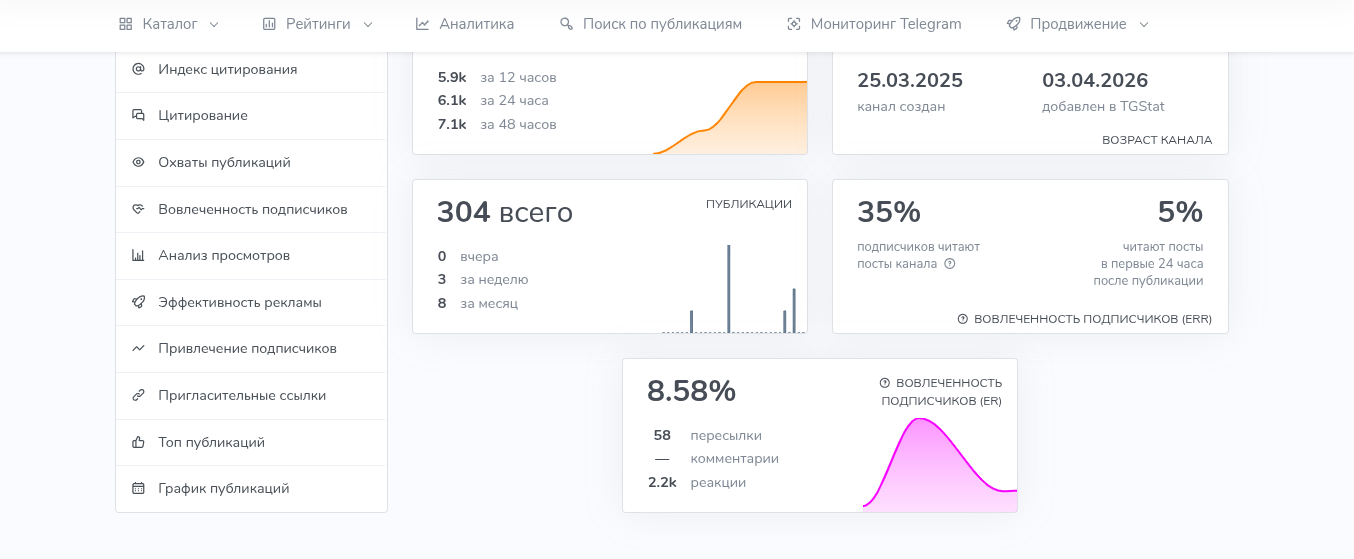
Task: Click the 7.1k за 48 часов row
Action: [497, 125]
